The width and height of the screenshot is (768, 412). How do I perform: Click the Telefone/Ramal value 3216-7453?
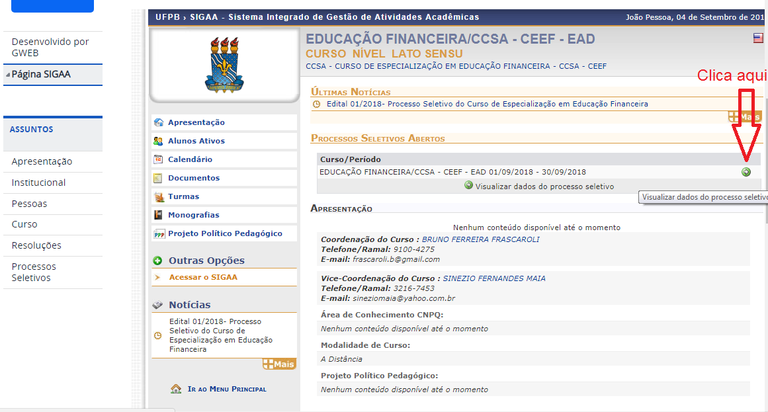coord(414,288)
